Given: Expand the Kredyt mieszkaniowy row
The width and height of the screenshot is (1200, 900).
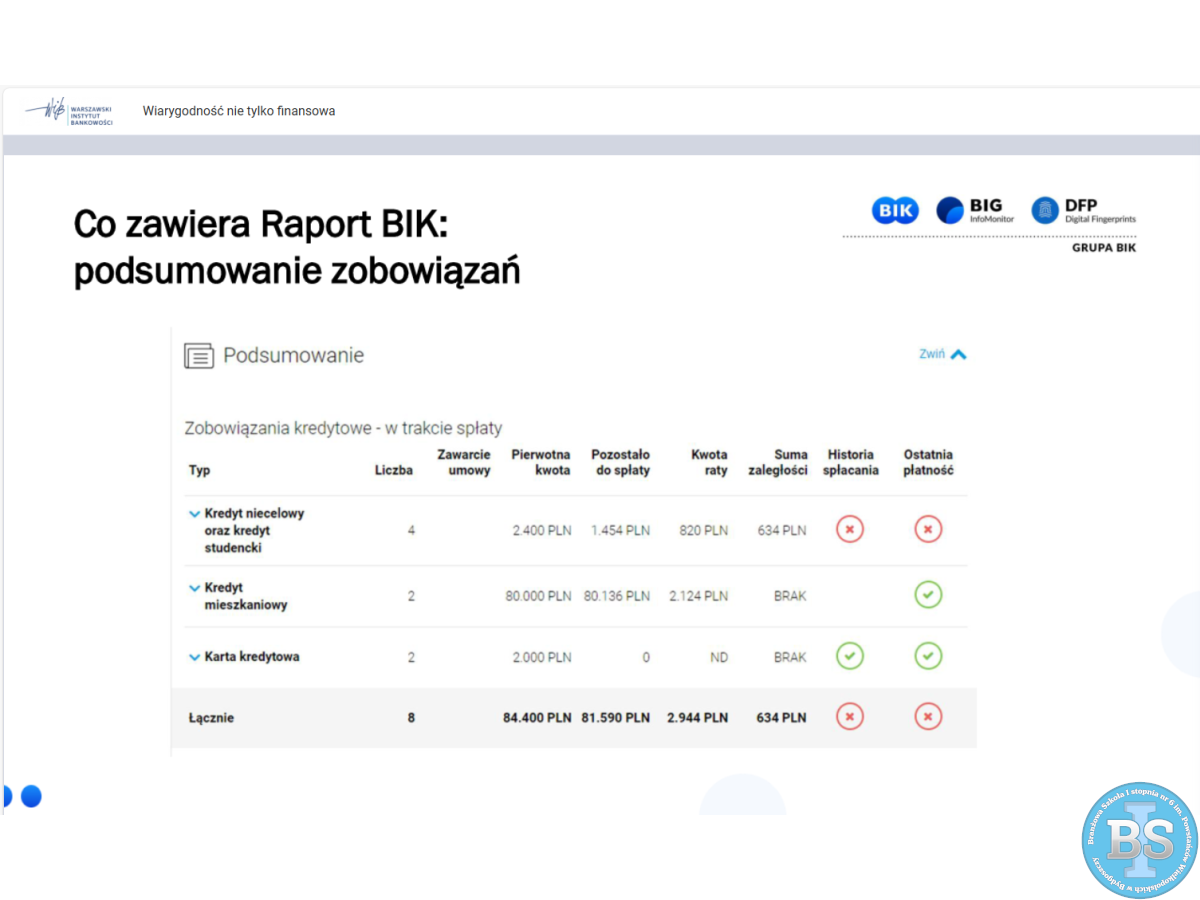Looking at the screenshot, I should click(195, 588).
